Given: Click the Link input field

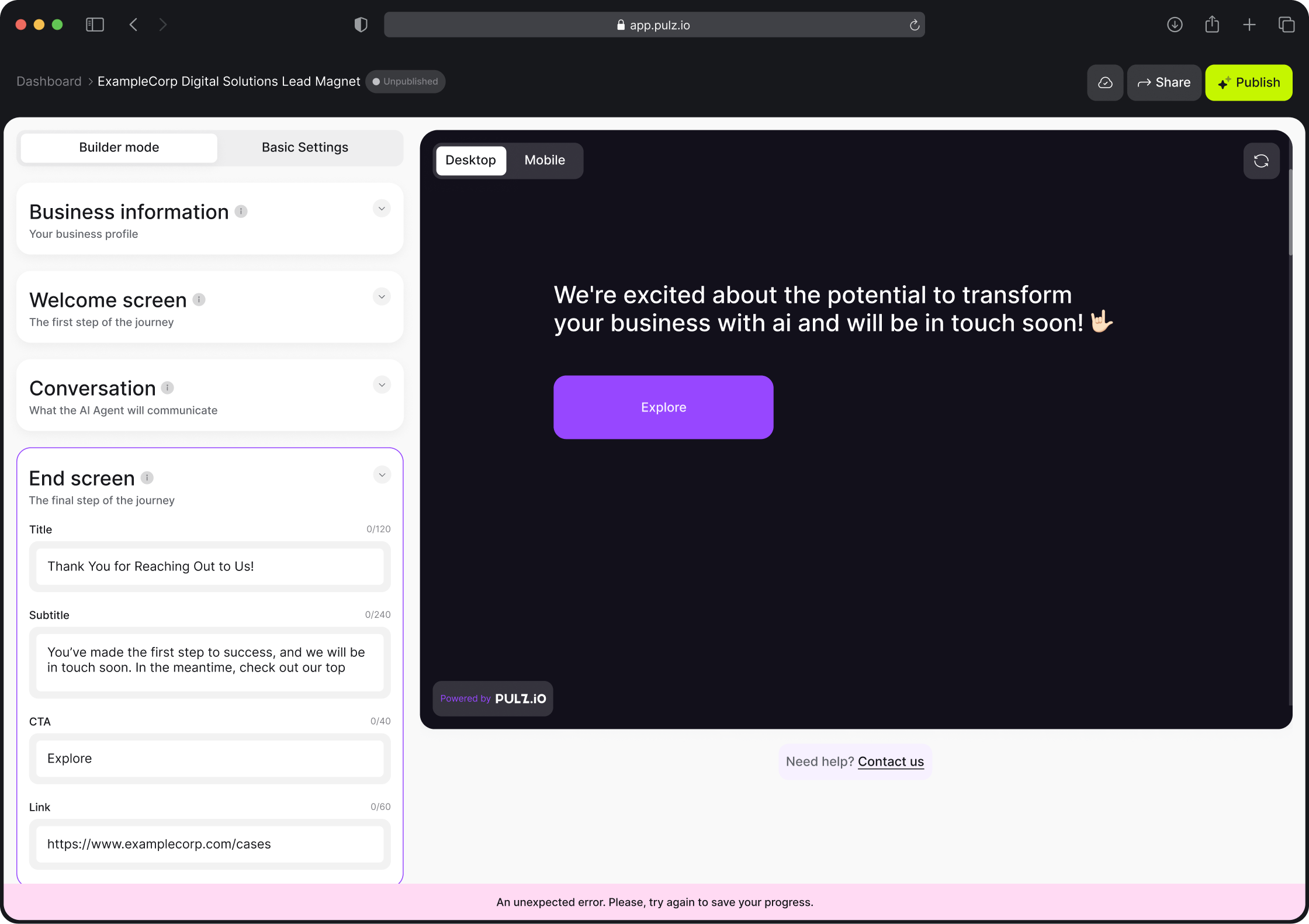Looking at the screenshot, I should pos(210,844).
